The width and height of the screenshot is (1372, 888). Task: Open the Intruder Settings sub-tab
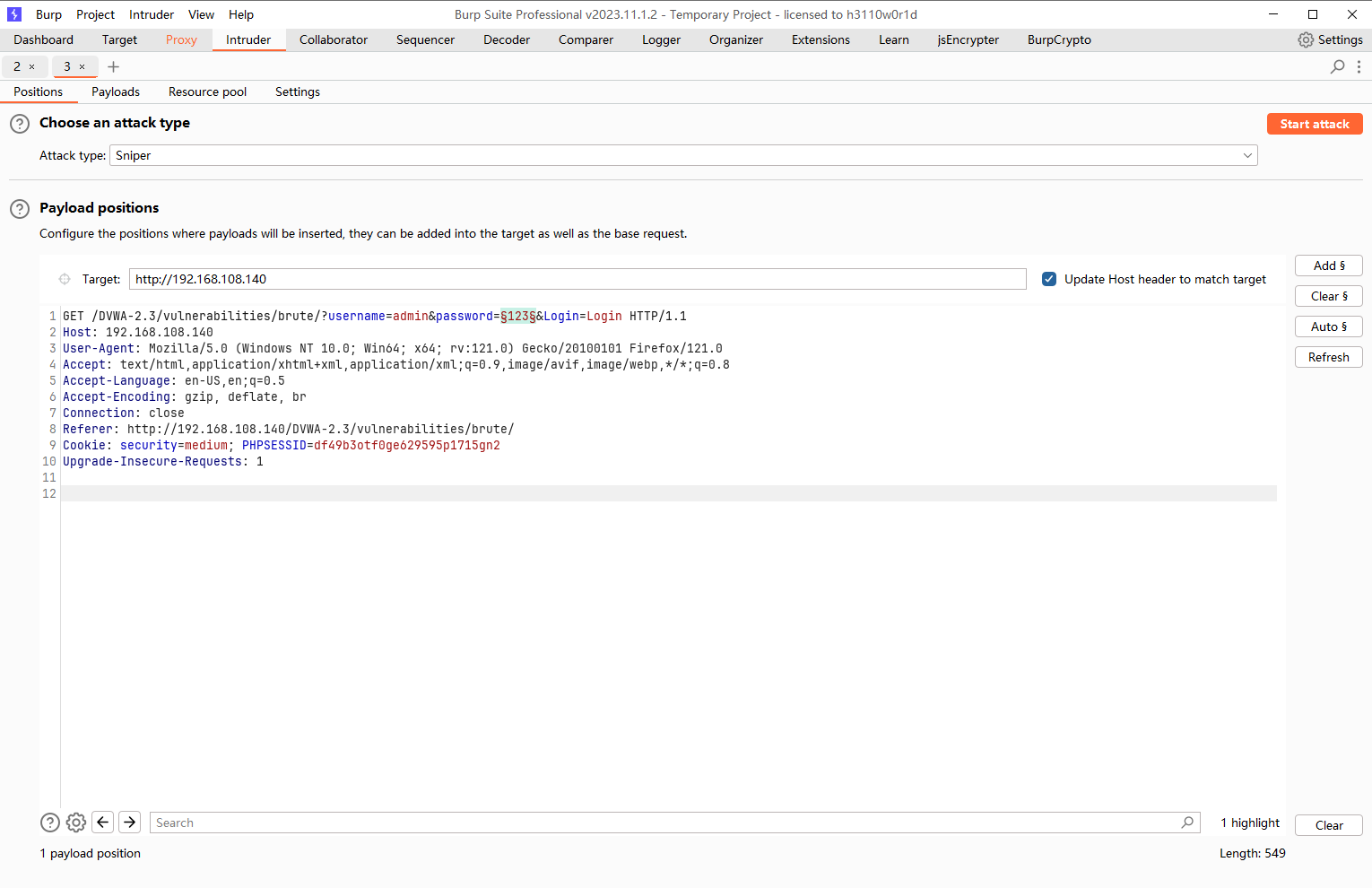[x=298, y=91]
